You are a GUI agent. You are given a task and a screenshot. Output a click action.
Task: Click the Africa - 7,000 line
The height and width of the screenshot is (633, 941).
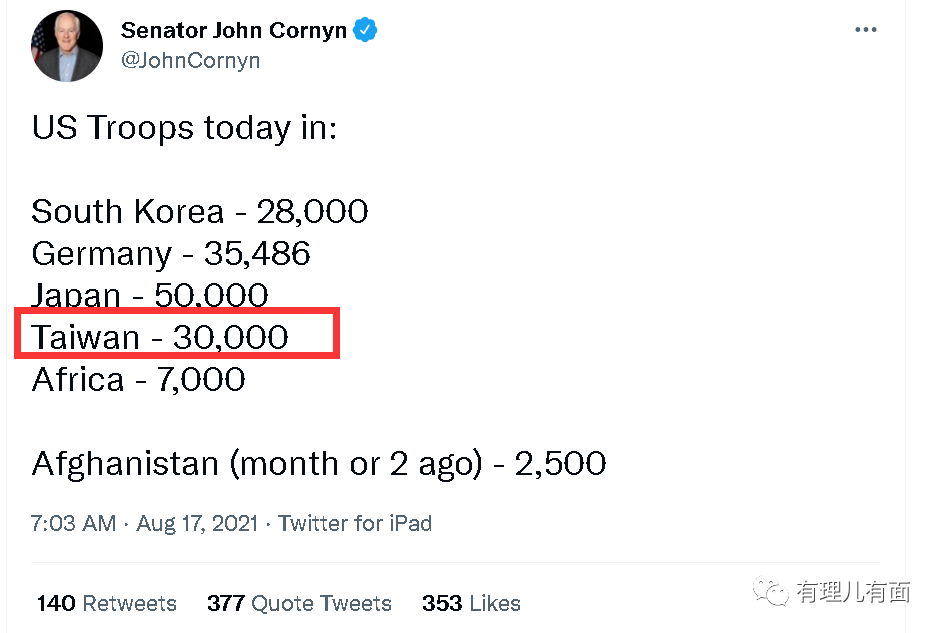(x=138, y=379)
